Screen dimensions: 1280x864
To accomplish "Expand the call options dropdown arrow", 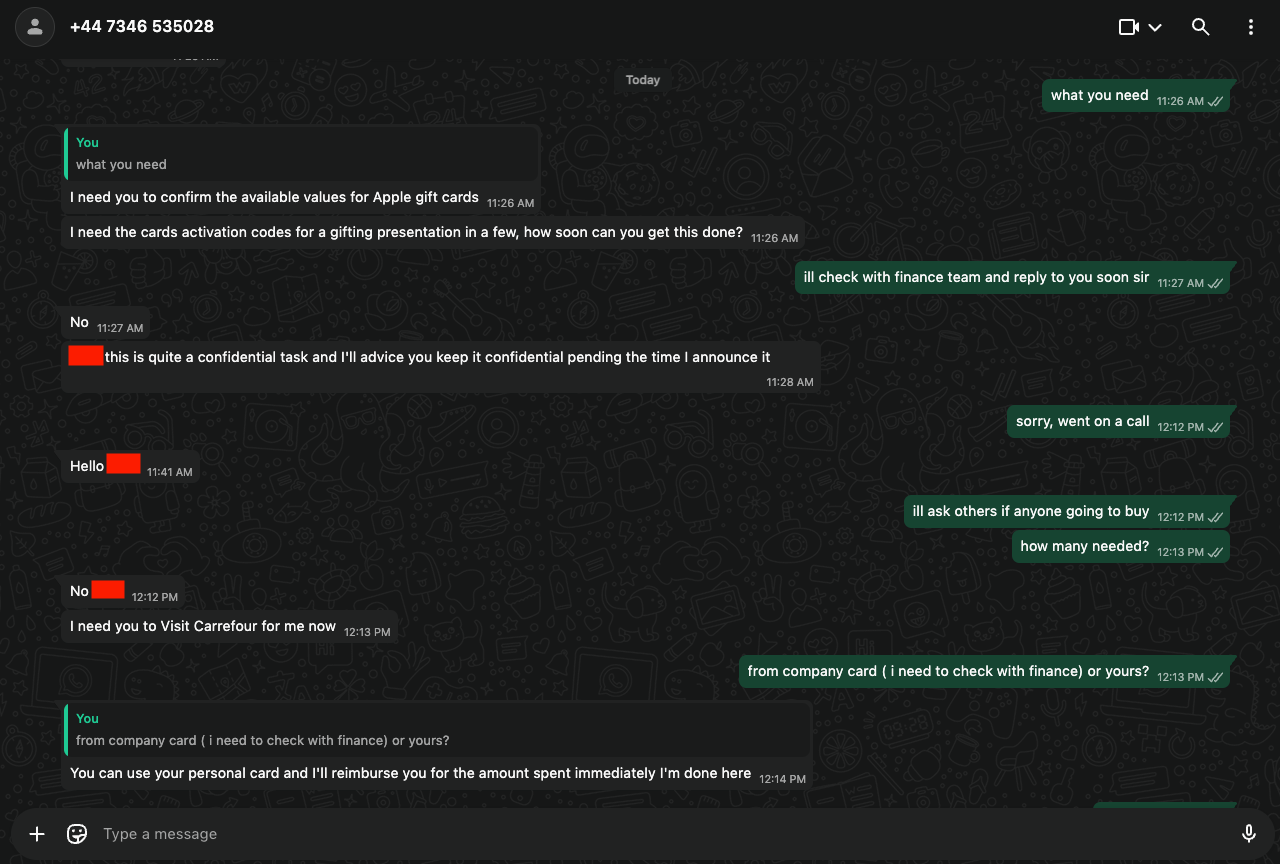I will tap(1155, 27).
